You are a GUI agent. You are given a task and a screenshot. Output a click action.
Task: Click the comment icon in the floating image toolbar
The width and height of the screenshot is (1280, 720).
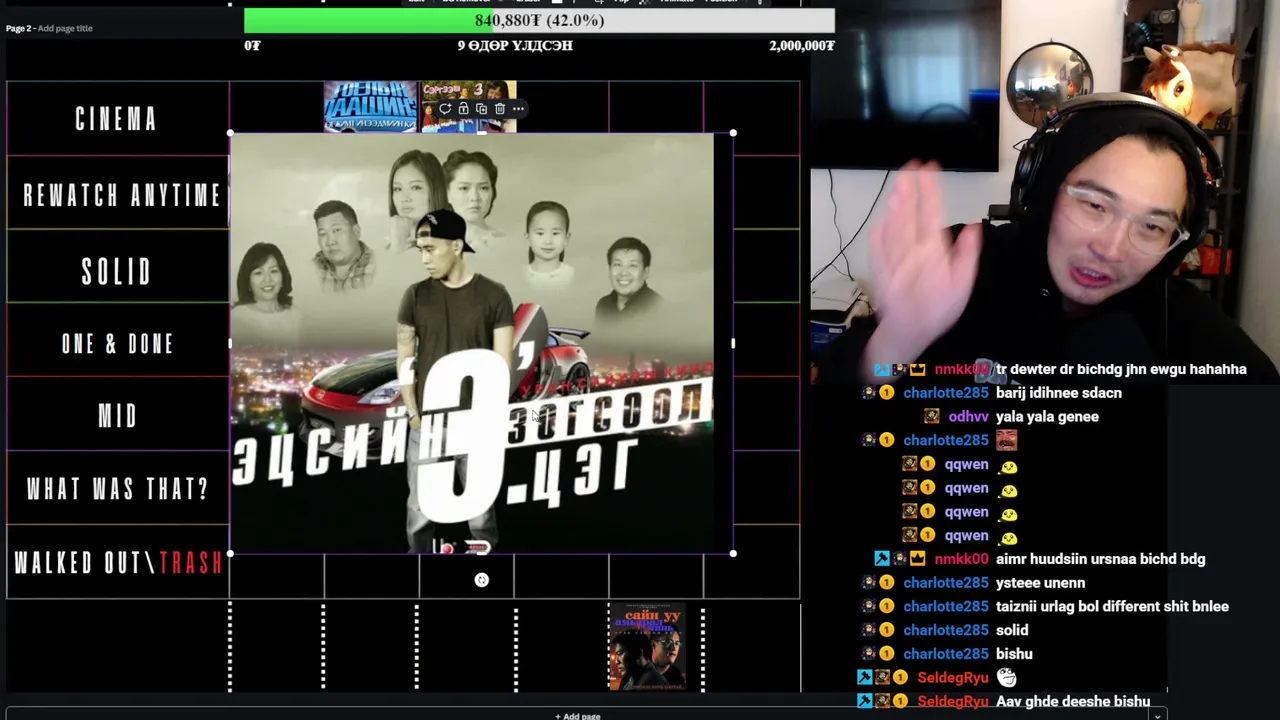pyautogui.click(x=445, y=108)
